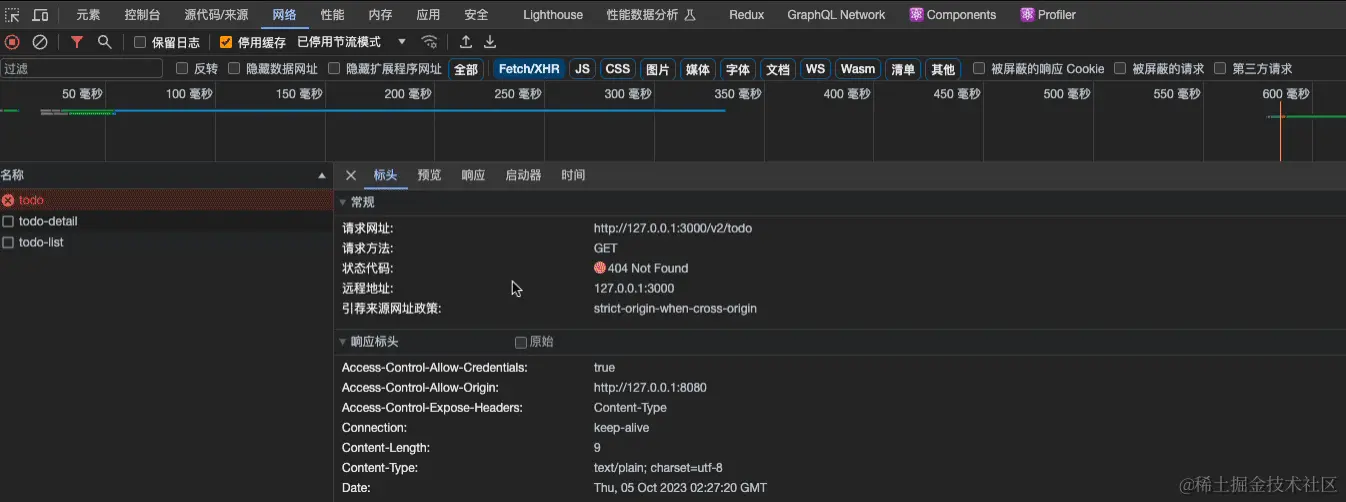Screen dimensions: 1346x502
Task: Open the 内存 tab
Action: (x=380, y=15)
